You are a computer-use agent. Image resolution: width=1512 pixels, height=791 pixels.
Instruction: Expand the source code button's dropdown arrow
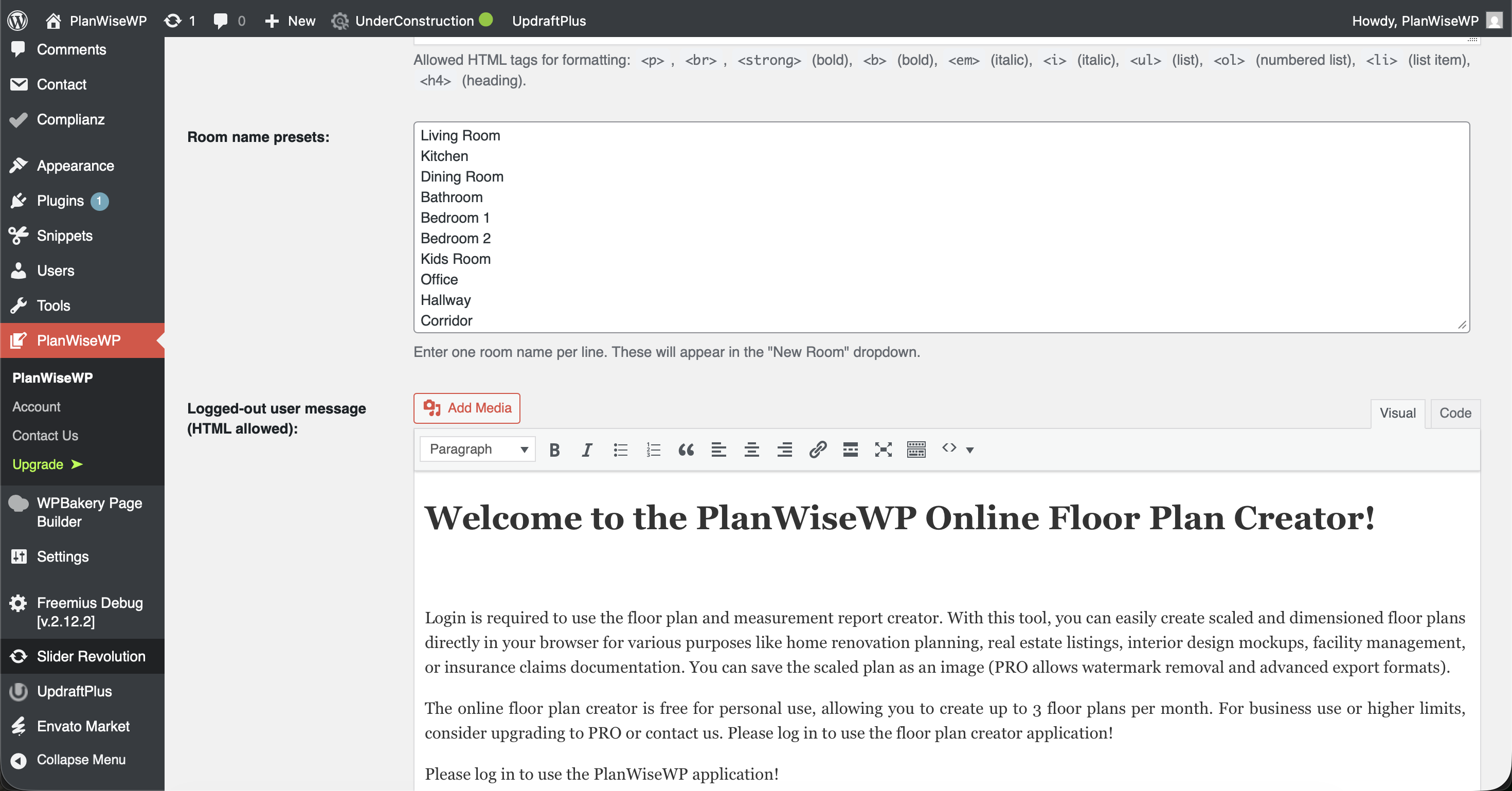coord(970,450)
